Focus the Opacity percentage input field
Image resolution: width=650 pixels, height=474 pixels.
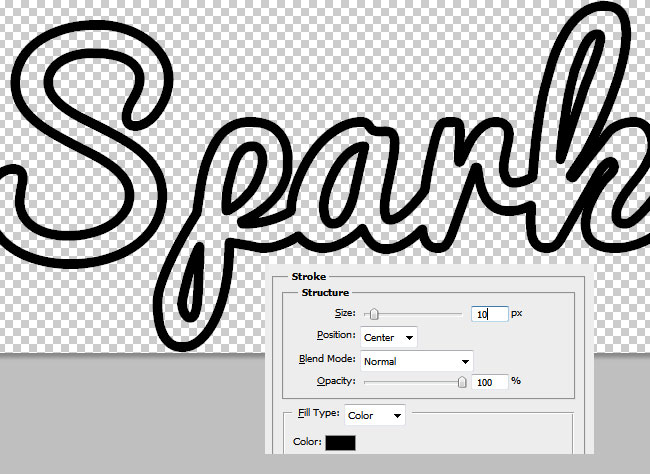(489, 381)
